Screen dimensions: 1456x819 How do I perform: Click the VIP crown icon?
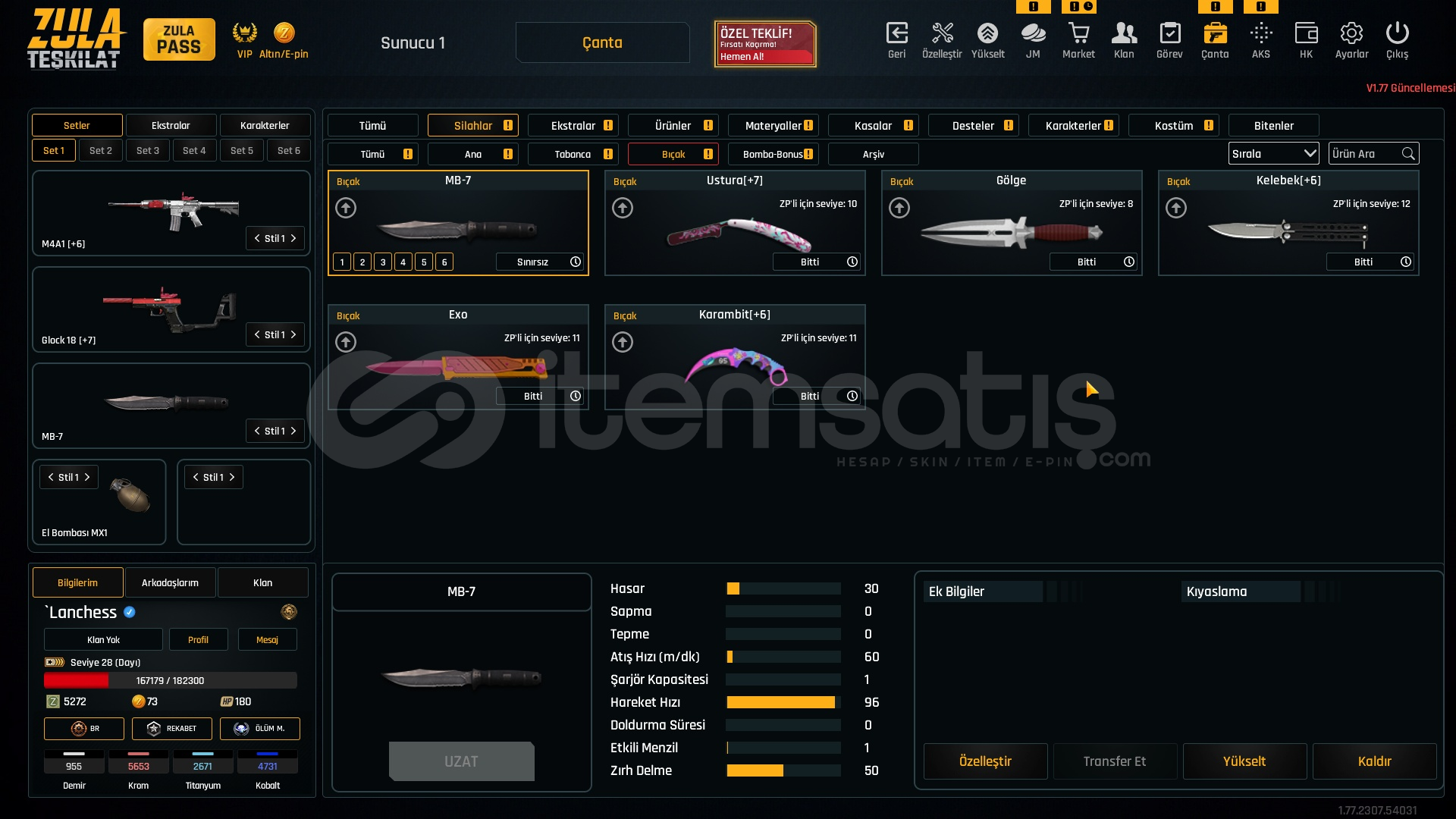coord(244,33)
